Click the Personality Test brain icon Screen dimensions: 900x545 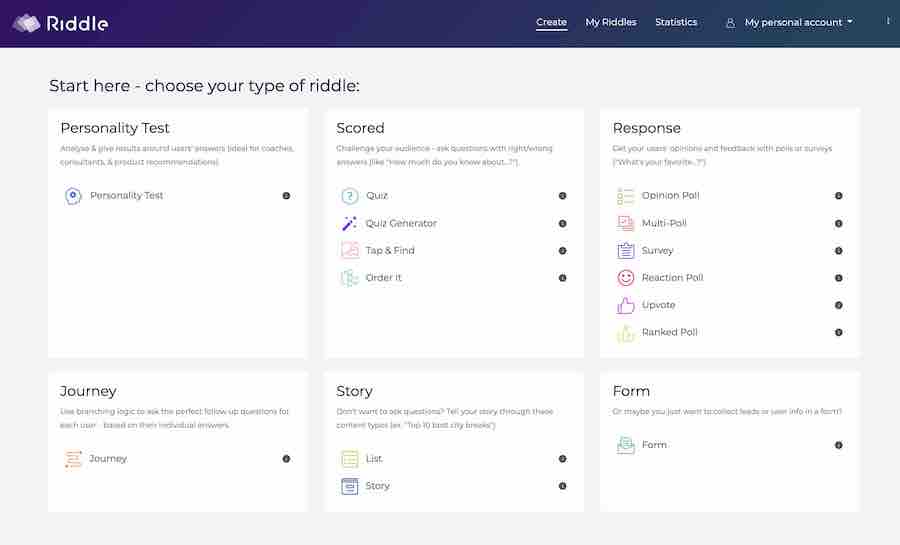click(73, 196)
